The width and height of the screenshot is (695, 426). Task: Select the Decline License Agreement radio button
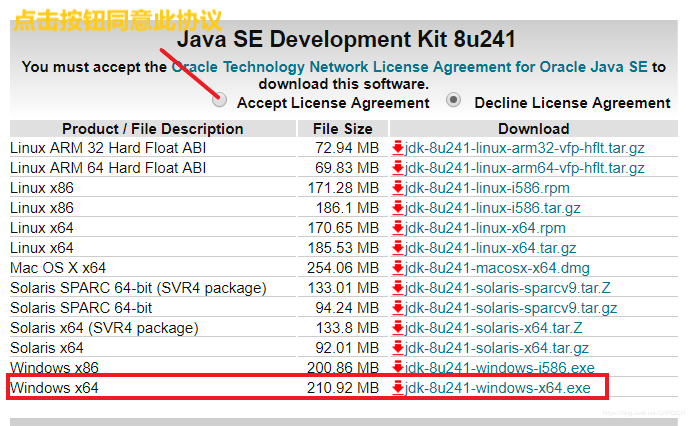(453, 100)
